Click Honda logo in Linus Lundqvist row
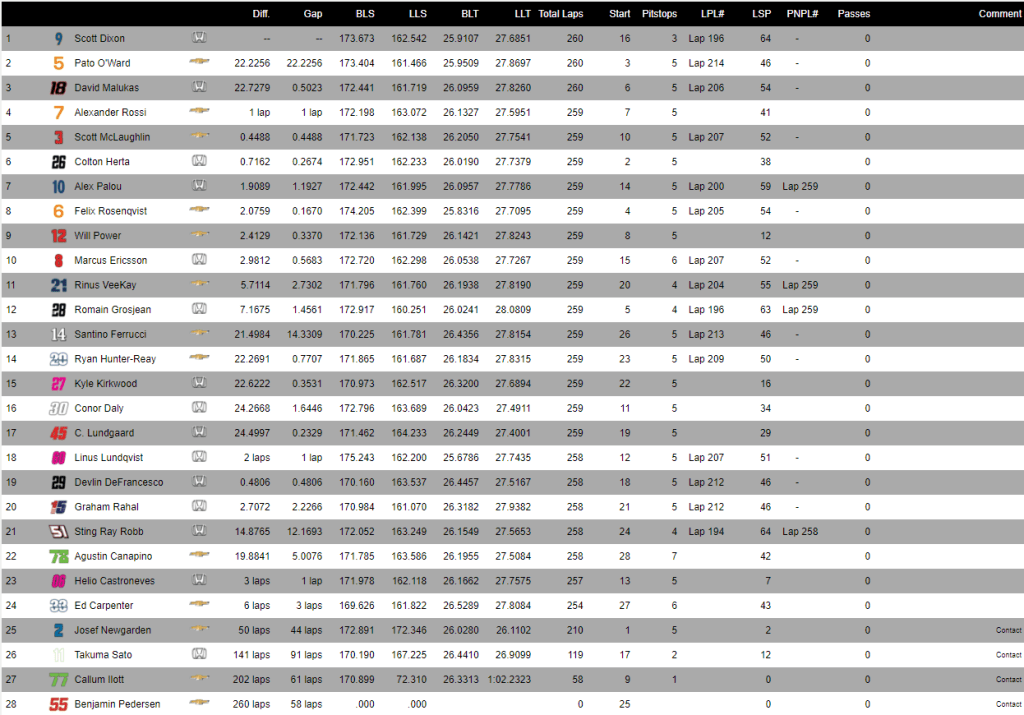The height and width of the screenshot is (715, 1024). (199, 456)
